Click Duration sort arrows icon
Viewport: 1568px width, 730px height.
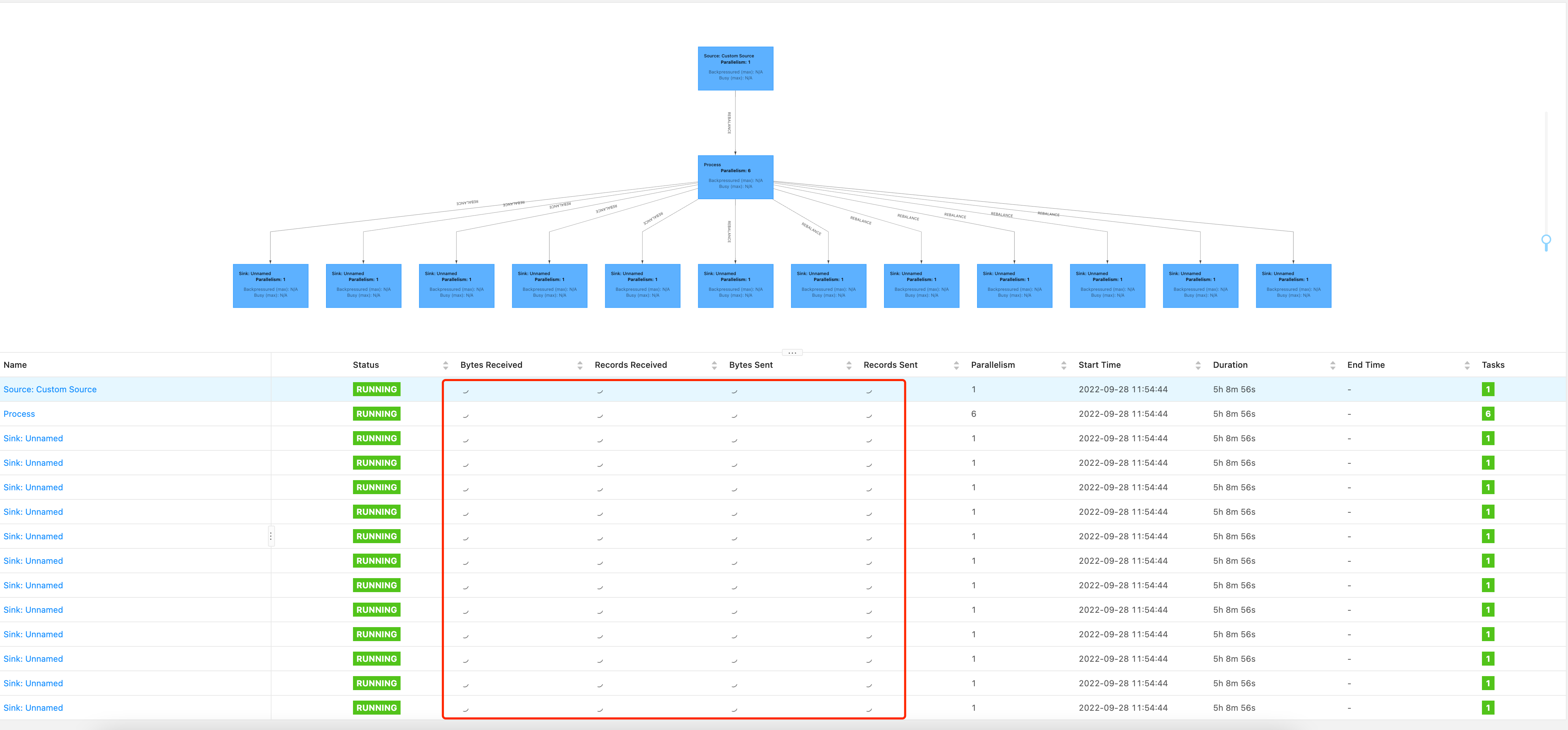(1333, 365)
